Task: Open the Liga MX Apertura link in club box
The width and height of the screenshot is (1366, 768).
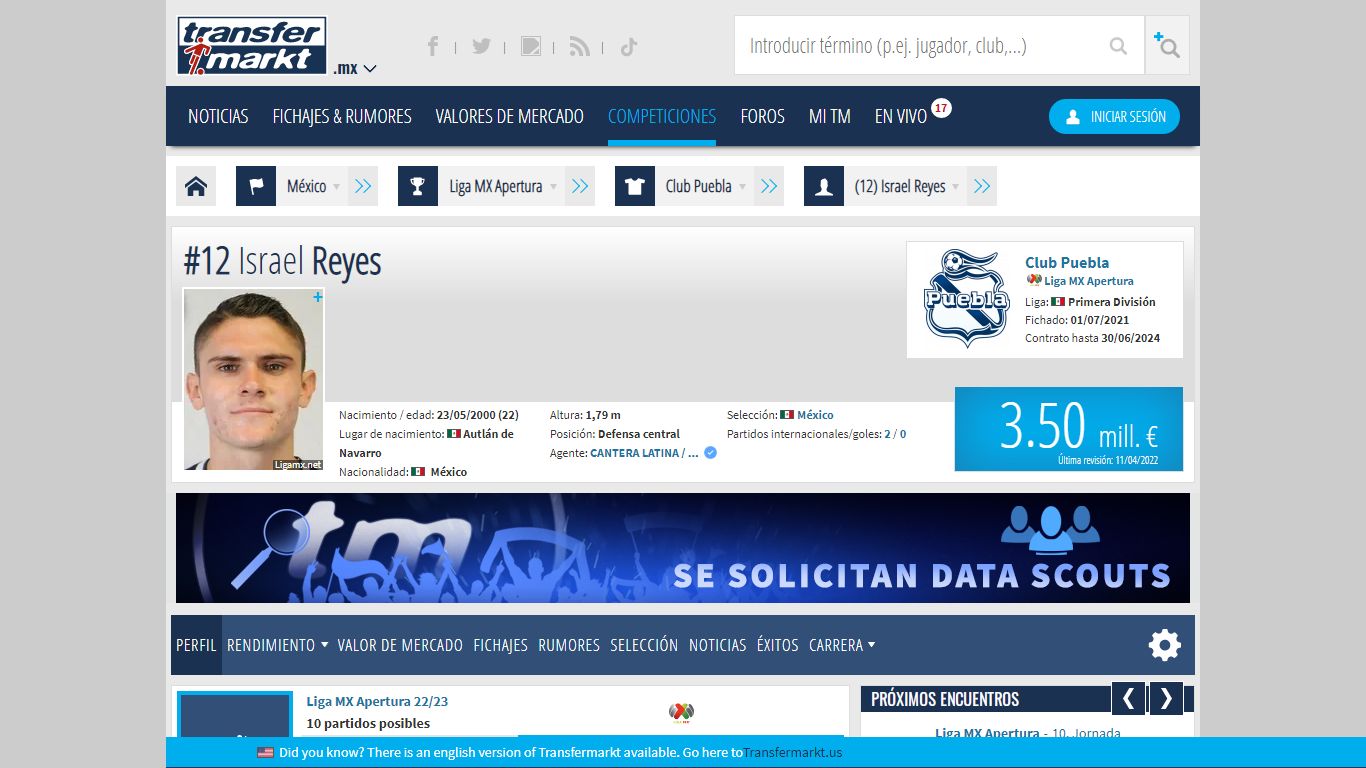Action: click(1089, 281)
